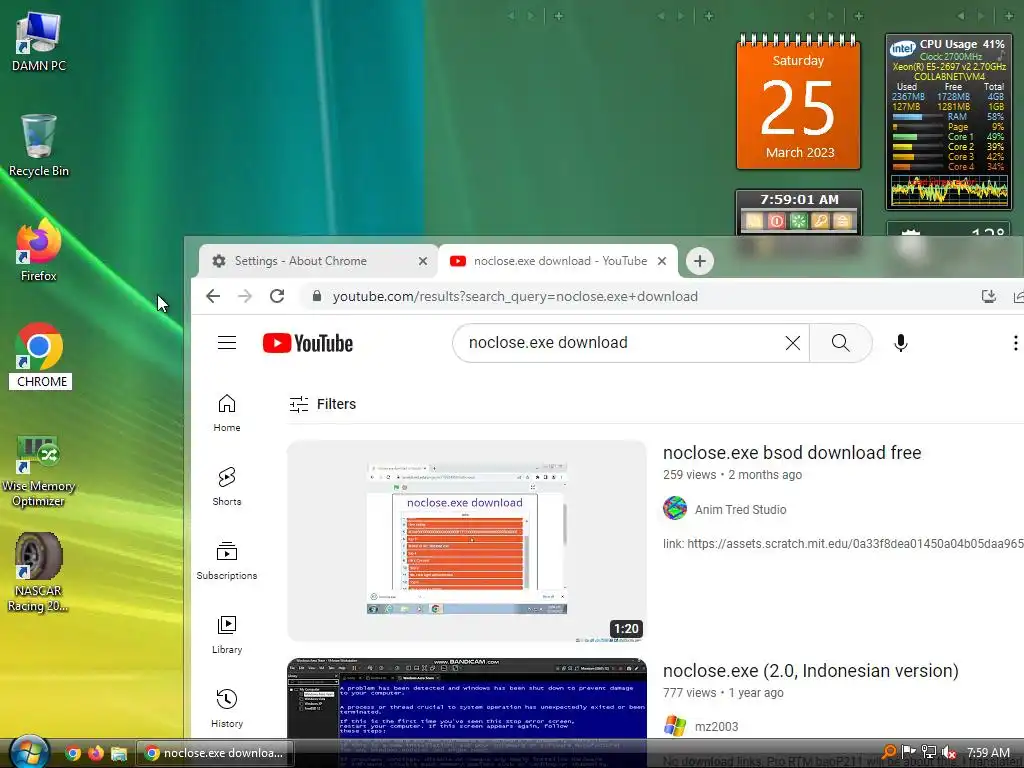Click the lock icon on the clock gadget
Image resolution: width=1024 pixels, height=768 pixels.
[842, 221]
